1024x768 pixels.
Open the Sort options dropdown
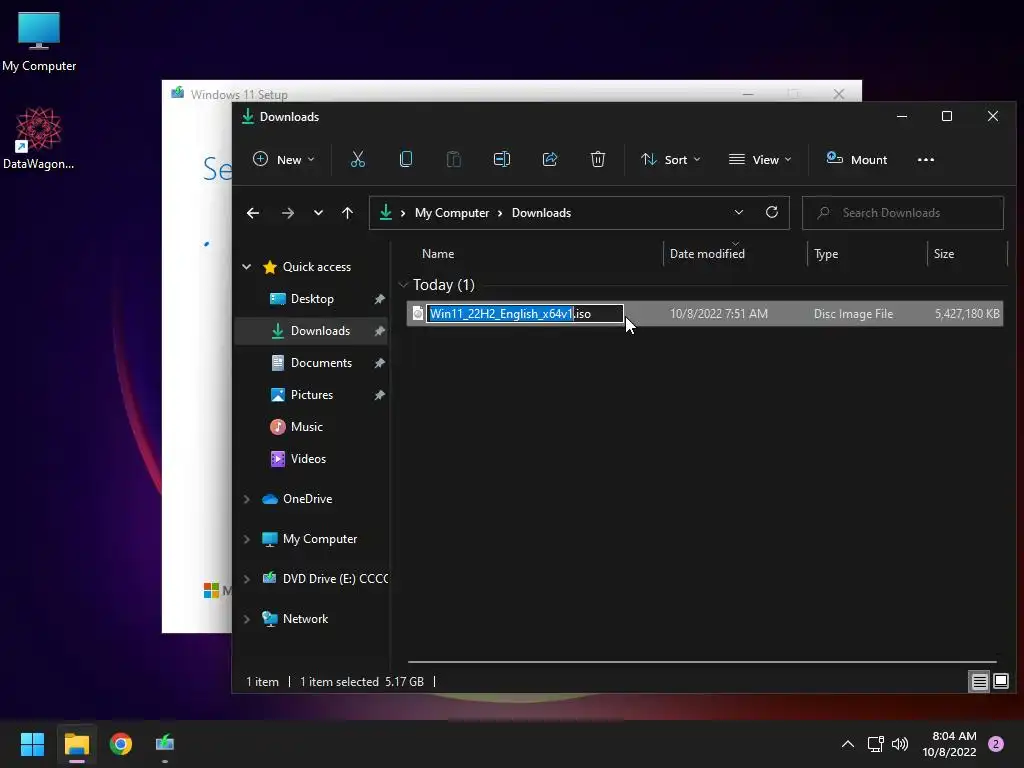[670, 159]
